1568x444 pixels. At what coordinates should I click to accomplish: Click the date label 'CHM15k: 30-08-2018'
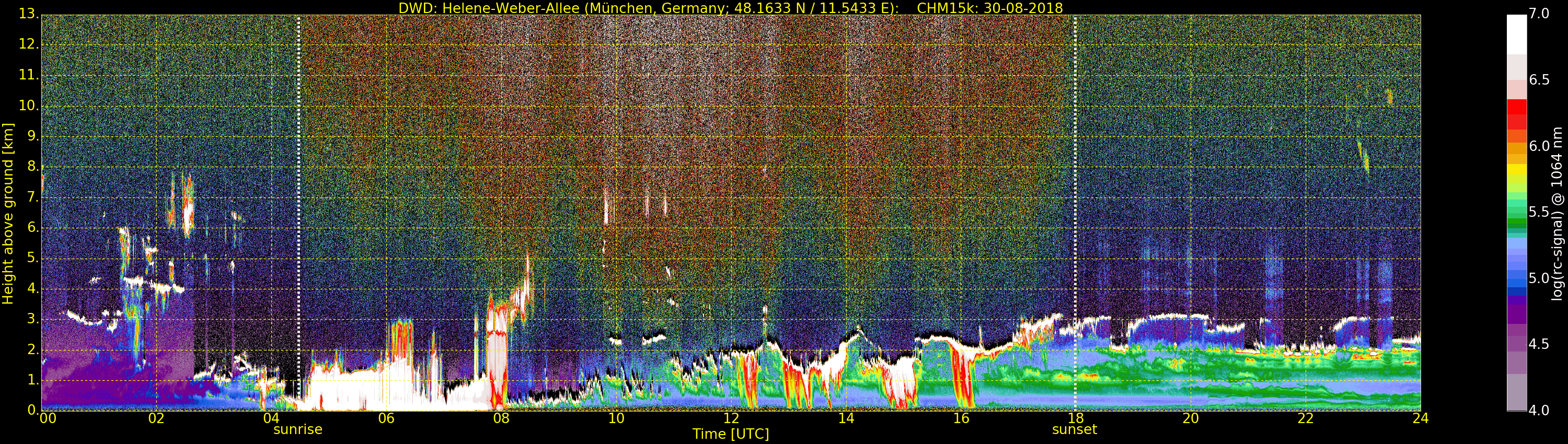(990, 8)
